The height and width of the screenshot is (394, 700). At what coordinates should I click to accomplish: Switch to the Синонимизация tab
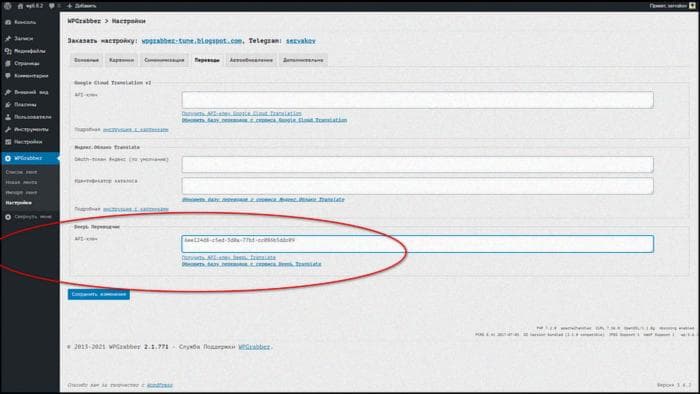click(164, 60)
